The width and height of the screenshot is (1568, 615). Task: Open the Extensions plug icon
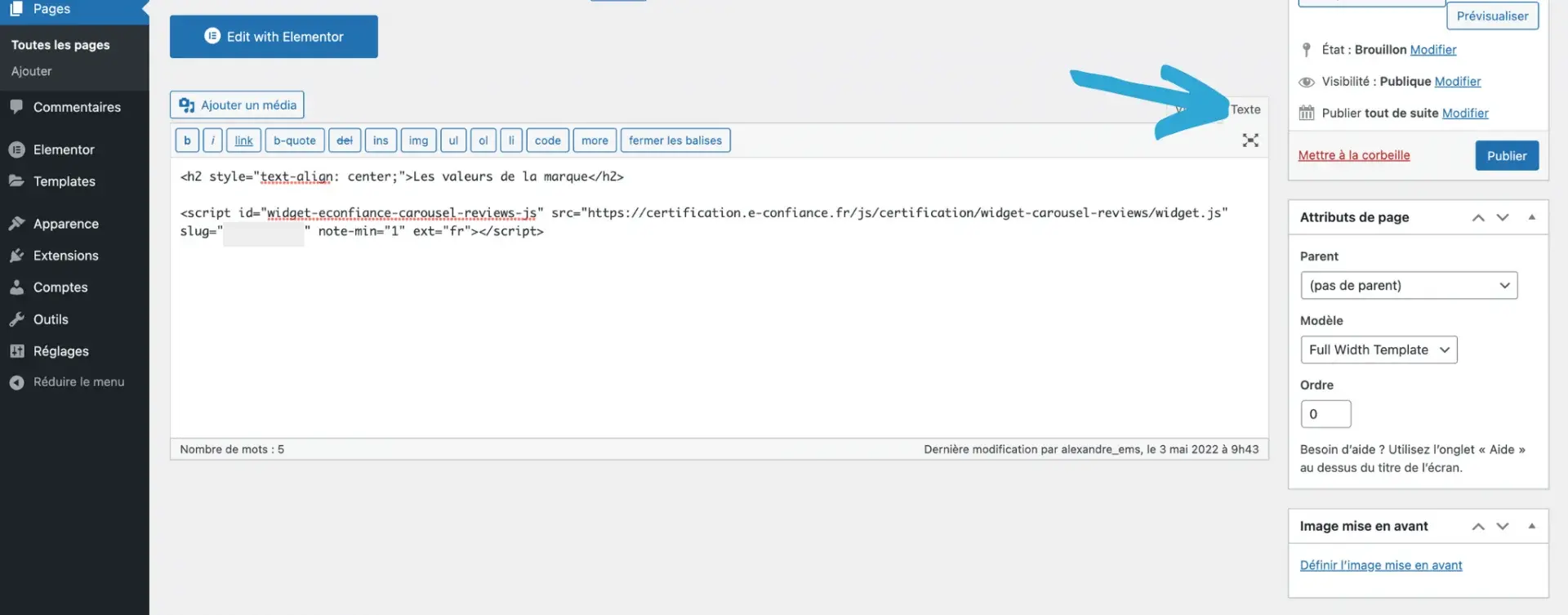pyautogui.click(x=16, y=255)
